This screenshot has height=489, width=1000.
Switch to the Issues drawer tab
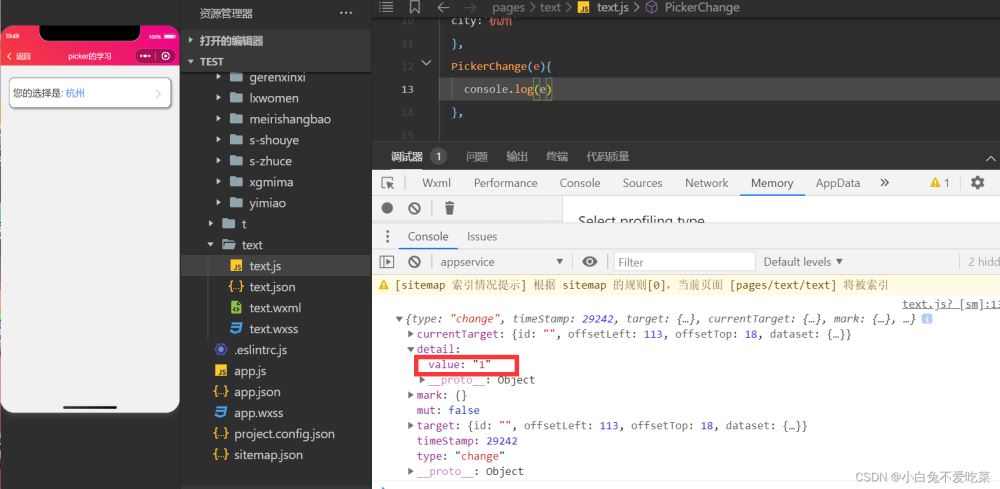(482, 237)
